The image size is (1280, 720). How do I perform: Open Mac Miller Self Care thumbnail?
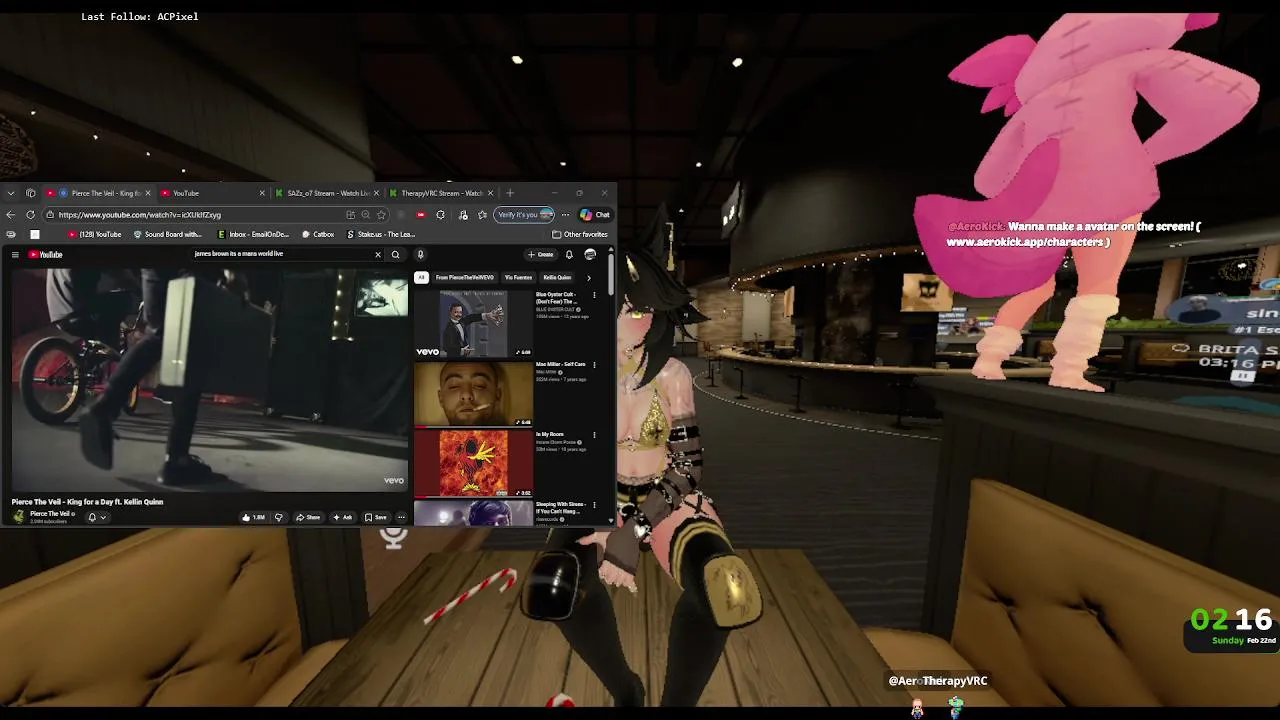point(474,393)
